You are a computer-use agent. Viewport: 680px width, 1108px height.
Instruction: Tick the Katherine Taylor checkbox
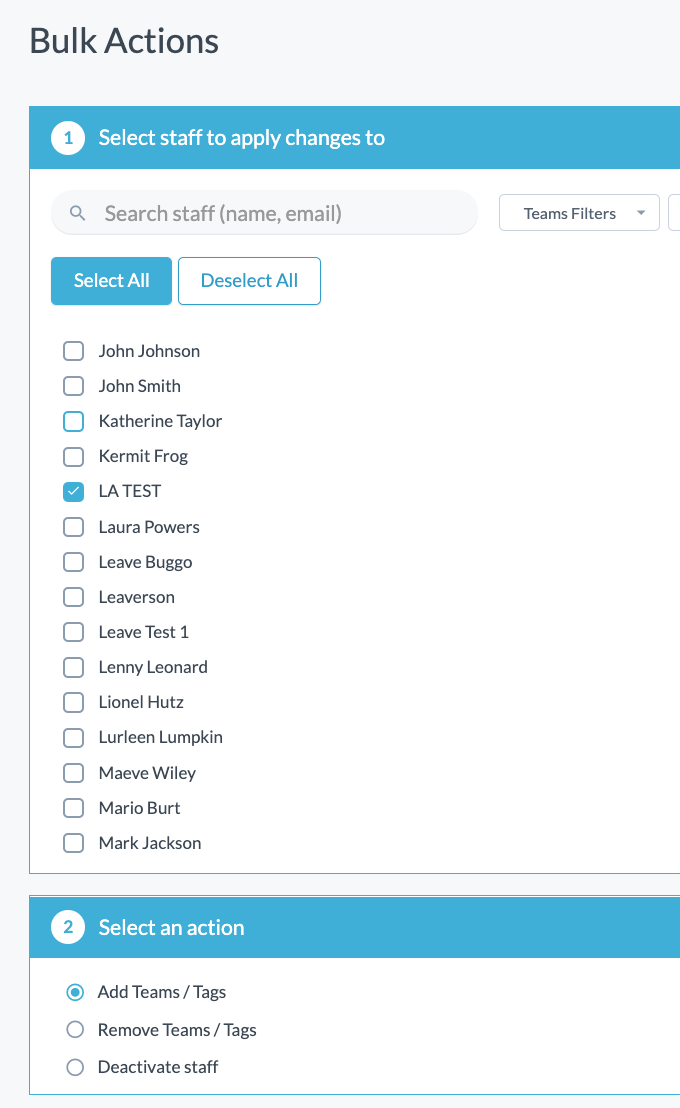[74, 421]
